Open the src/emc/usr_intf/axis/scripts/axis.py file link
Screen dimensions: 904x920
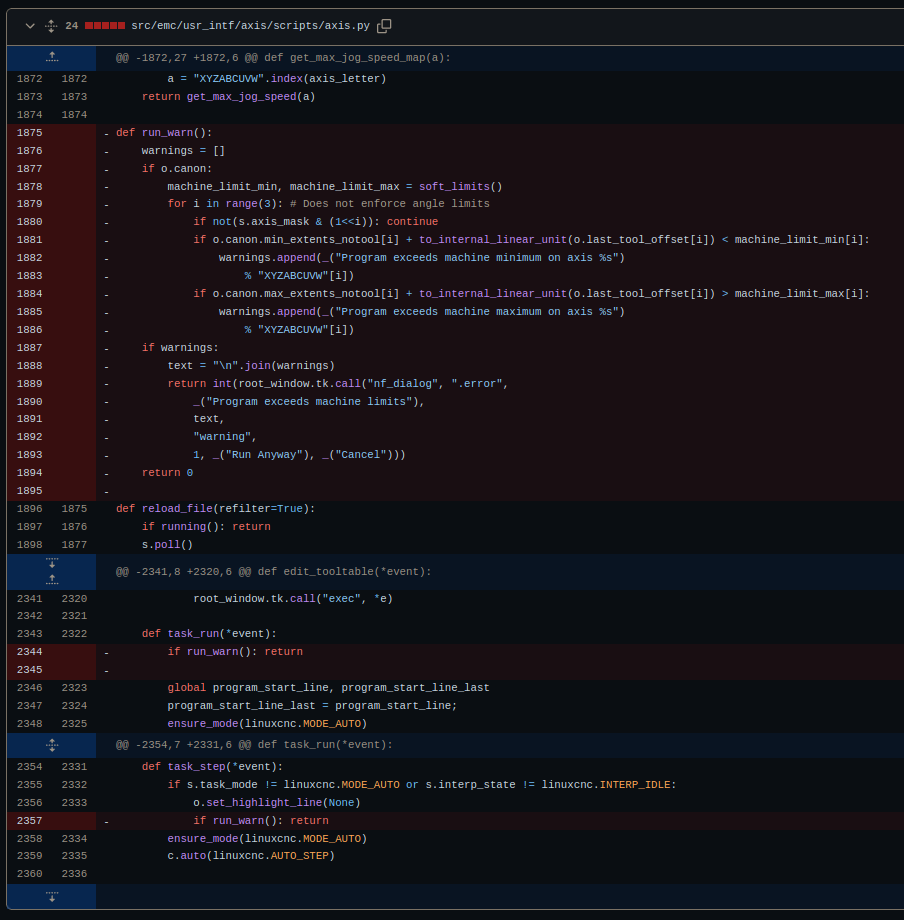click(x=250, y=26)
